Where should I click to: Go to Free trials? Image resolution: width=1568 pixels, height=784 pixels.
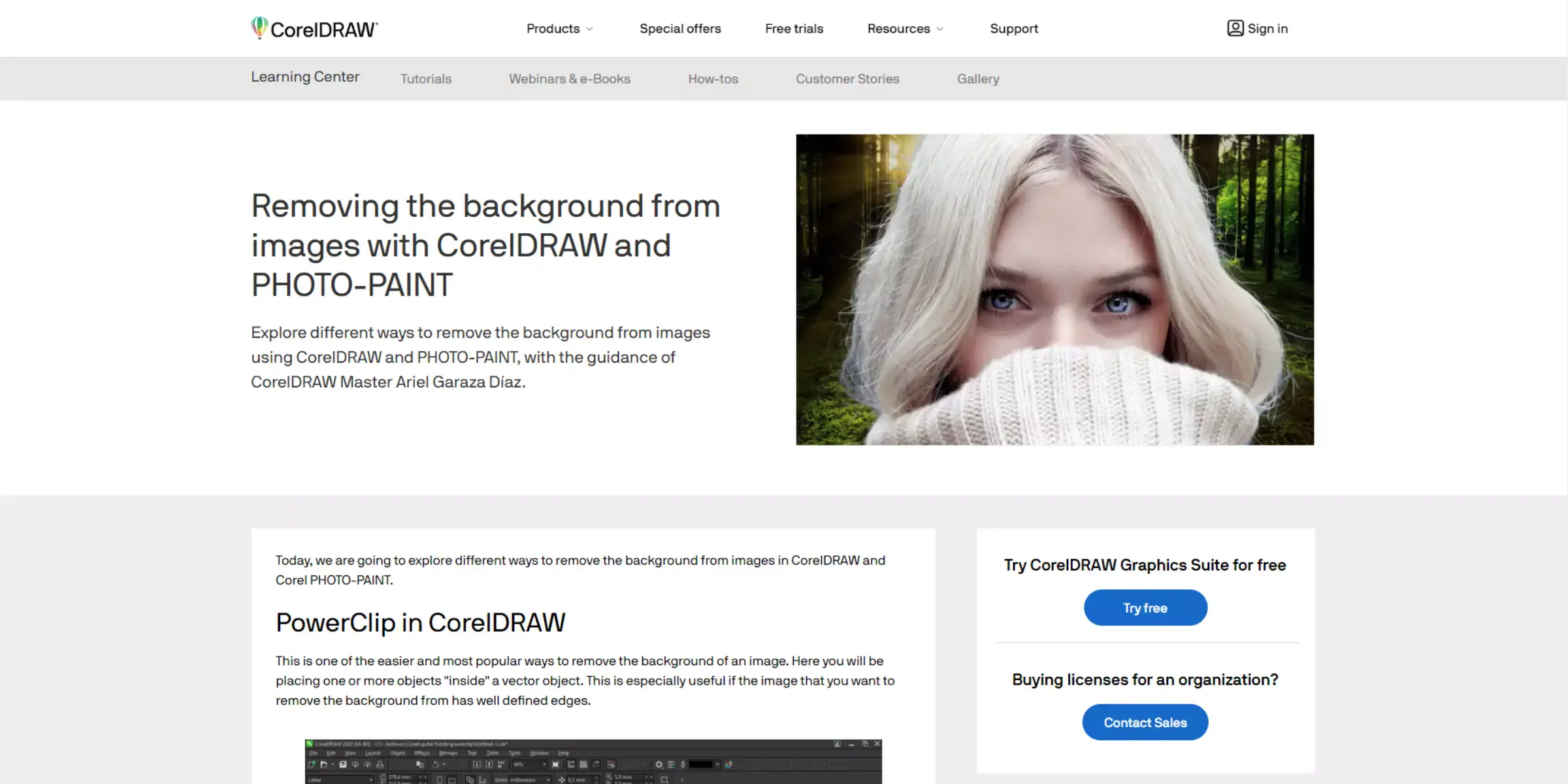pyautogui.click(x=794, y=29)
